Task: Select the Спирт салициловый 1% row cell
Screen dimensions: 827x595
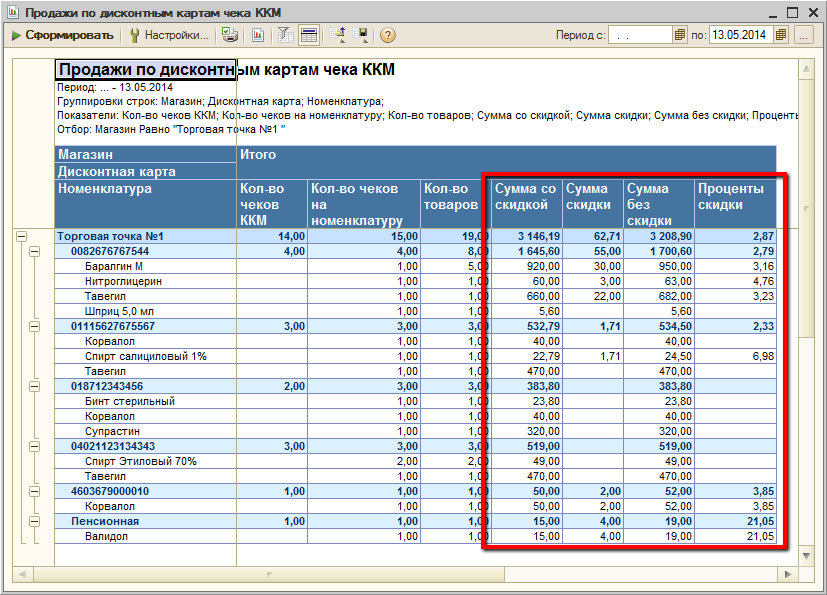Action: click(146, 357)
